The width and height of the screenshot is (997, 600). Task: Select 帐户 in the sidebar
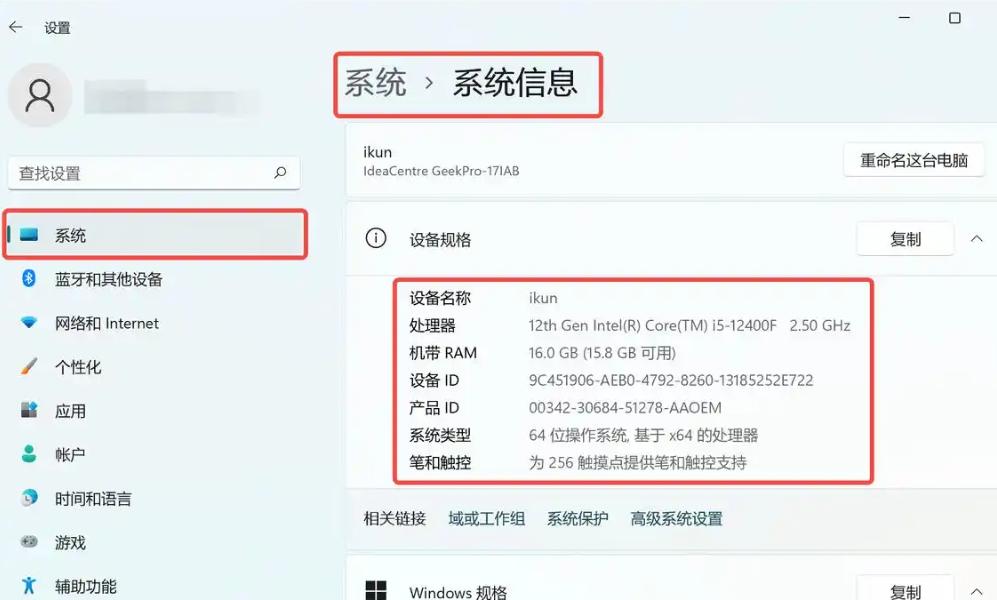[70, 454]
